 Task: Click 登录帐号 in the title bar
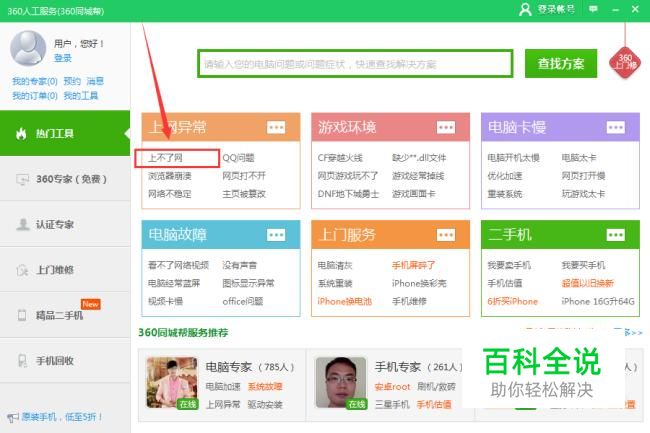[556, 9]
